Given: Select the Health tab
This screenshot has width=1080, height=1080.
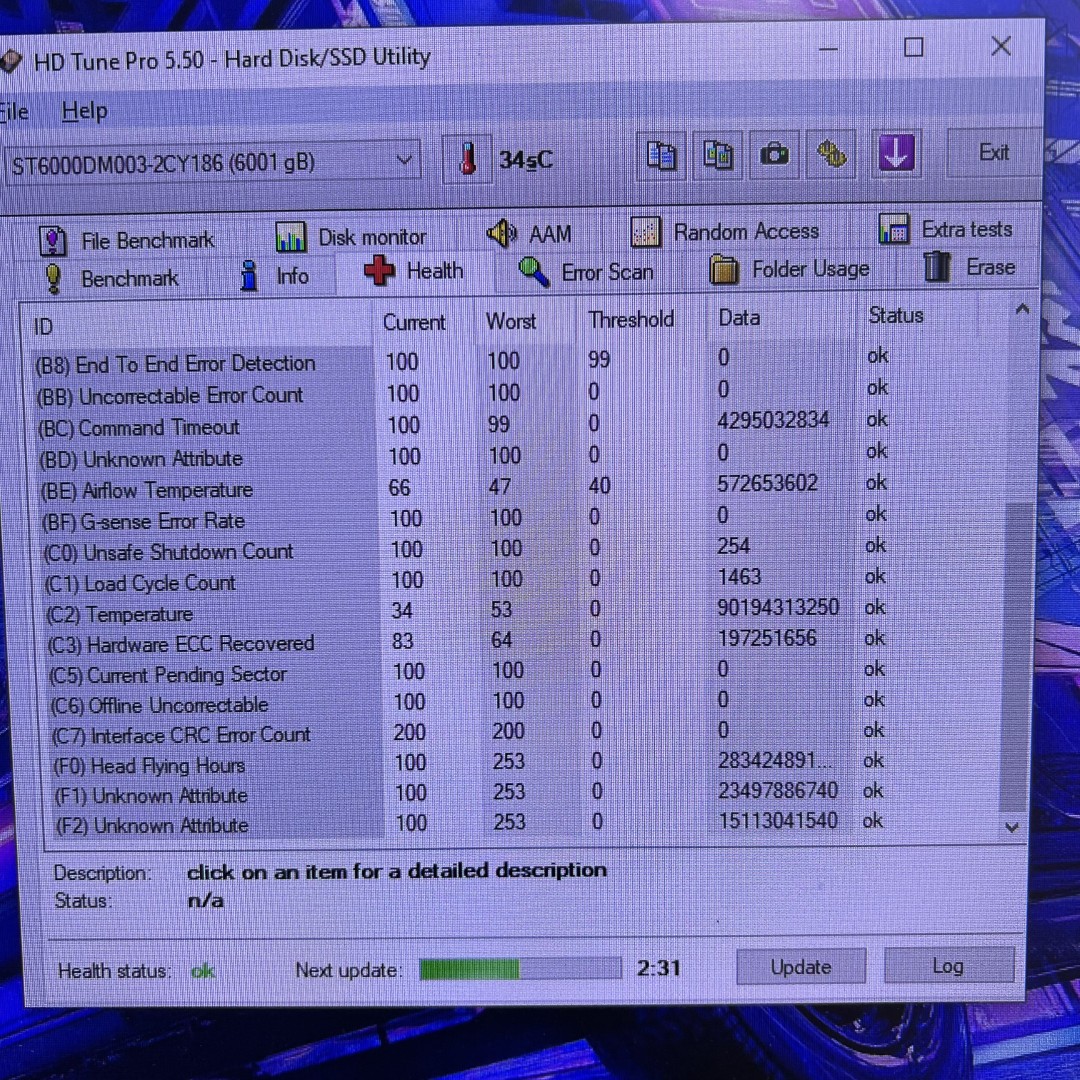Looking at the screenshot, I should (414, 272).
